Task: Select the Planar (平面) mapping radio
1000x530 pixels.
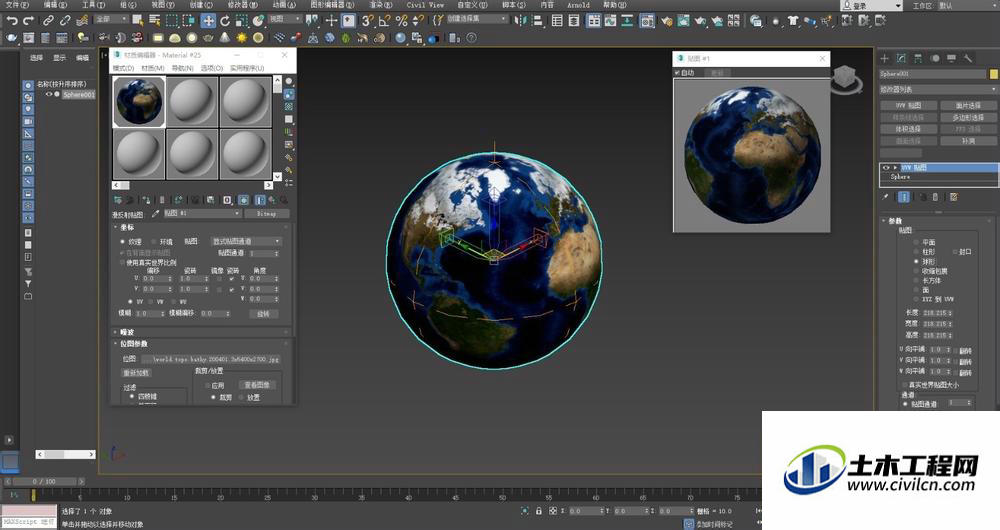Action: point(916,242)
